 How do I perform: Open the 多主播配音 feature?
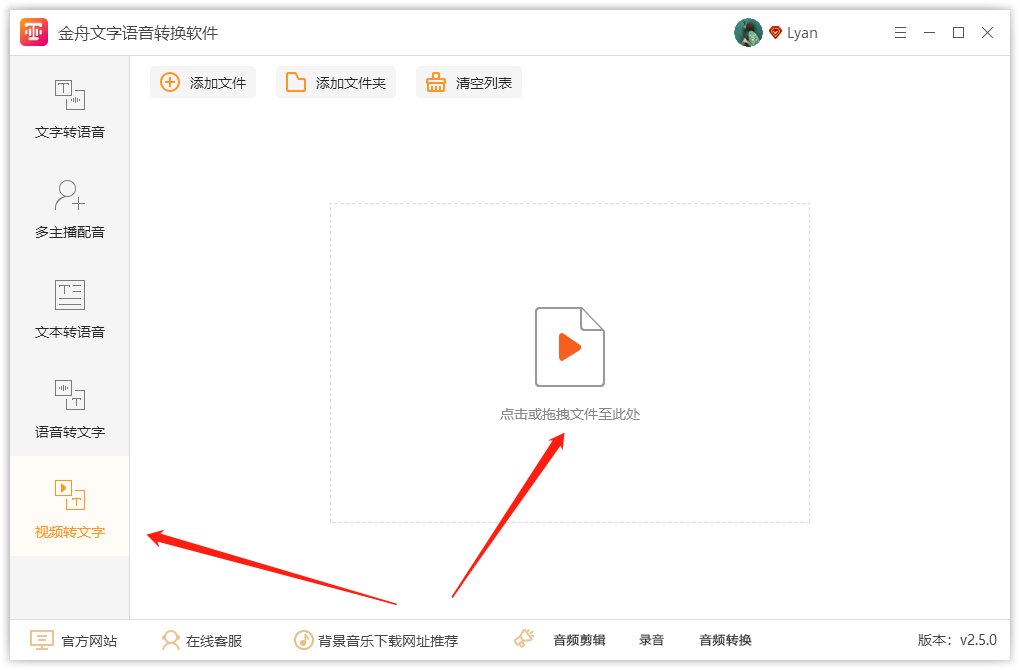(x=68, y=210)
